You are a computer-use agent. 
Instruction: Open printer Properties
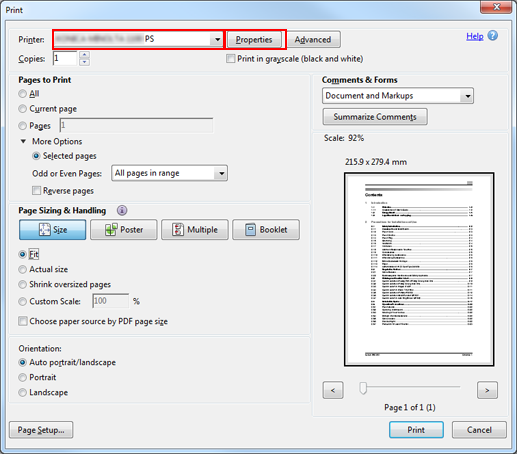tap(254, 40)
